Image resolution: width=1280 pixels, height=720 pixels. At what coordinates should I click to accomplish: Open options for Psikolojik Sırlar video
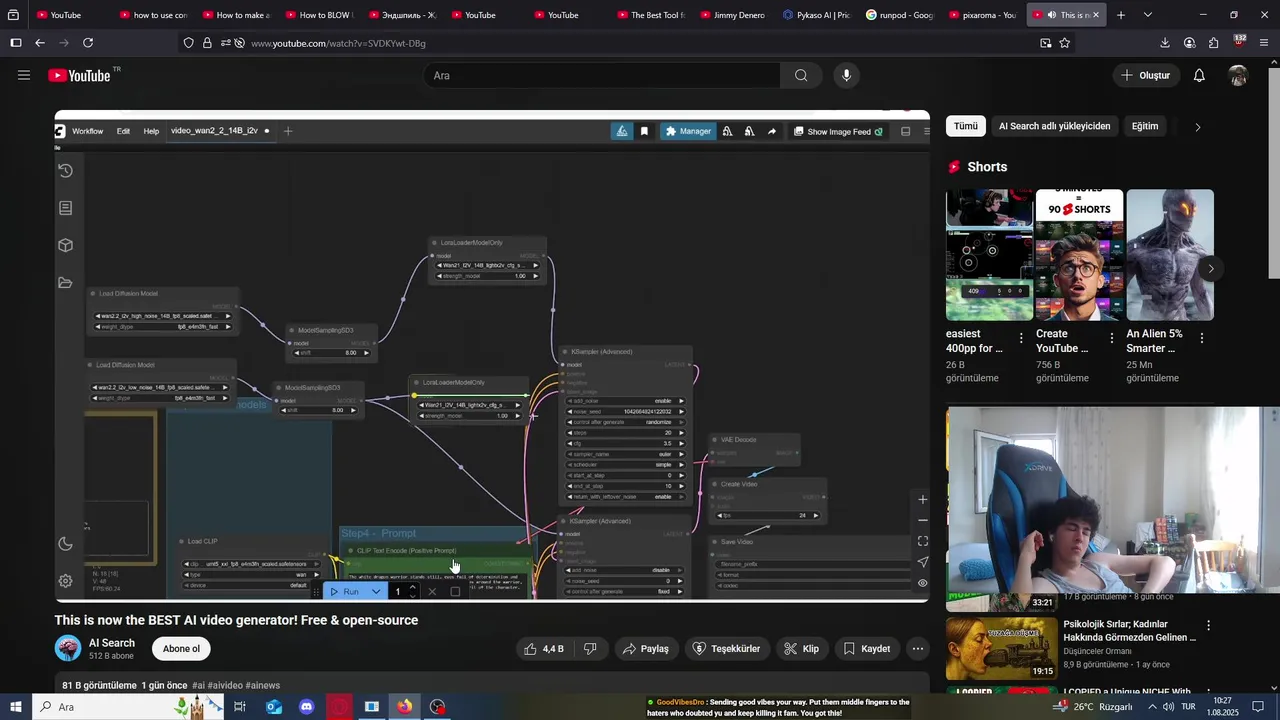click(x=1208, y=626)
